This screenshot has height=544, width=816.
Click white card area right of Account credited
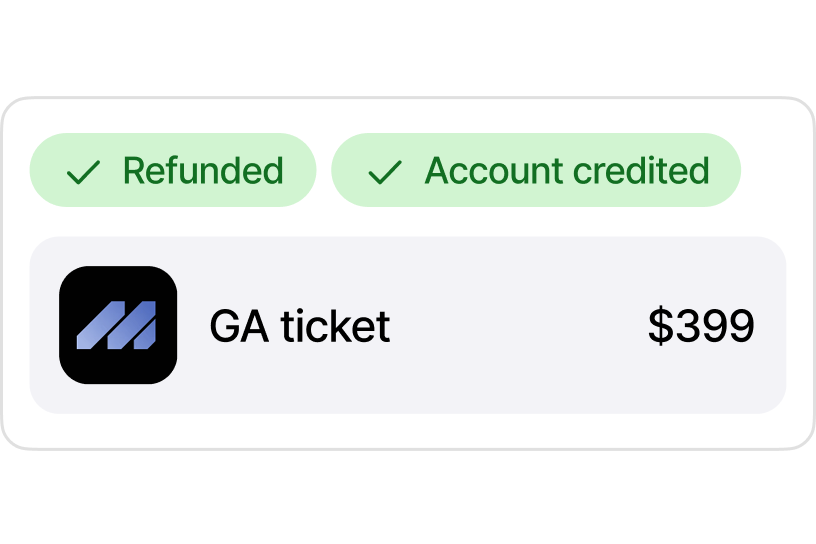point(774,170)
